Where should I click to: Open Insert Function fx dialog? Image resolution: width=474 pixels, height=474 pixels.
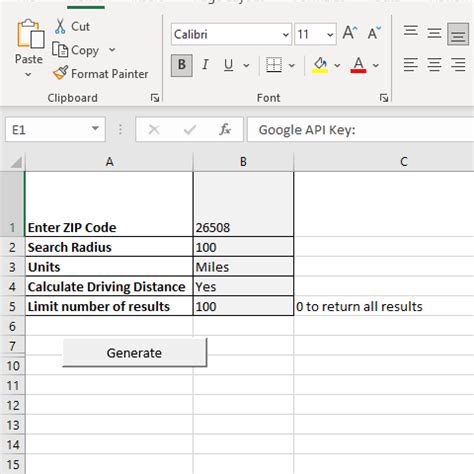point(225,129)
